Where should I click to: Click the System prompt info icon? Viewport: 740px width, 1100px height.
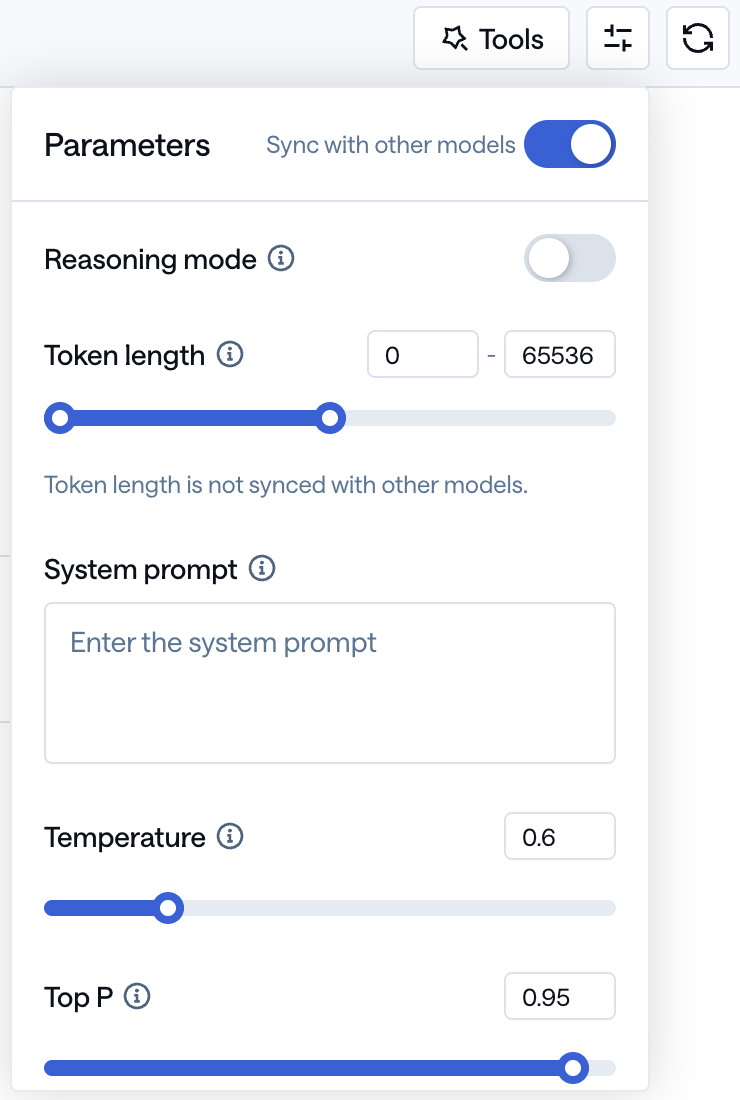(x=262, y=569)
